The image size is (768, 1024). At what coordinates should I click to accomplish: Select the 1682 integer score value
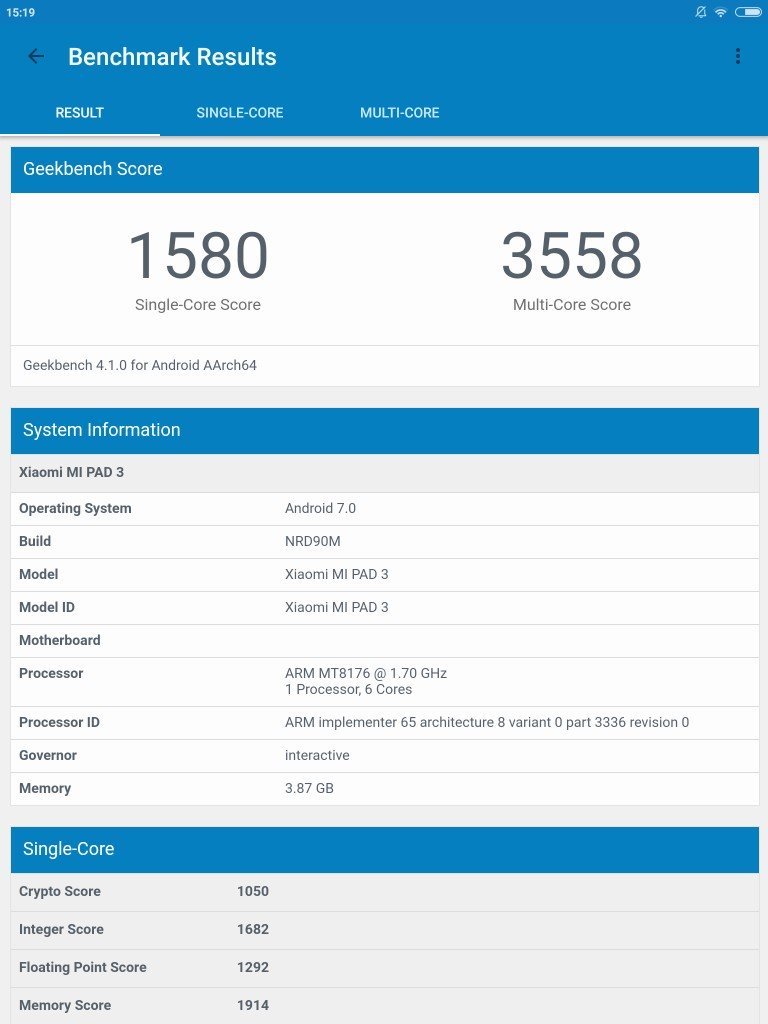[x=253, y=929]
